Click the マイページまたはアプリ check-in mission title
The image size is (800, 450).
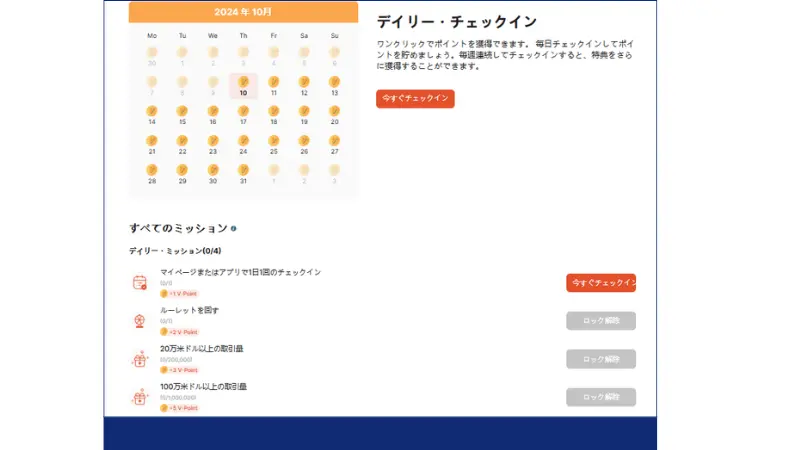click(240, 272)
